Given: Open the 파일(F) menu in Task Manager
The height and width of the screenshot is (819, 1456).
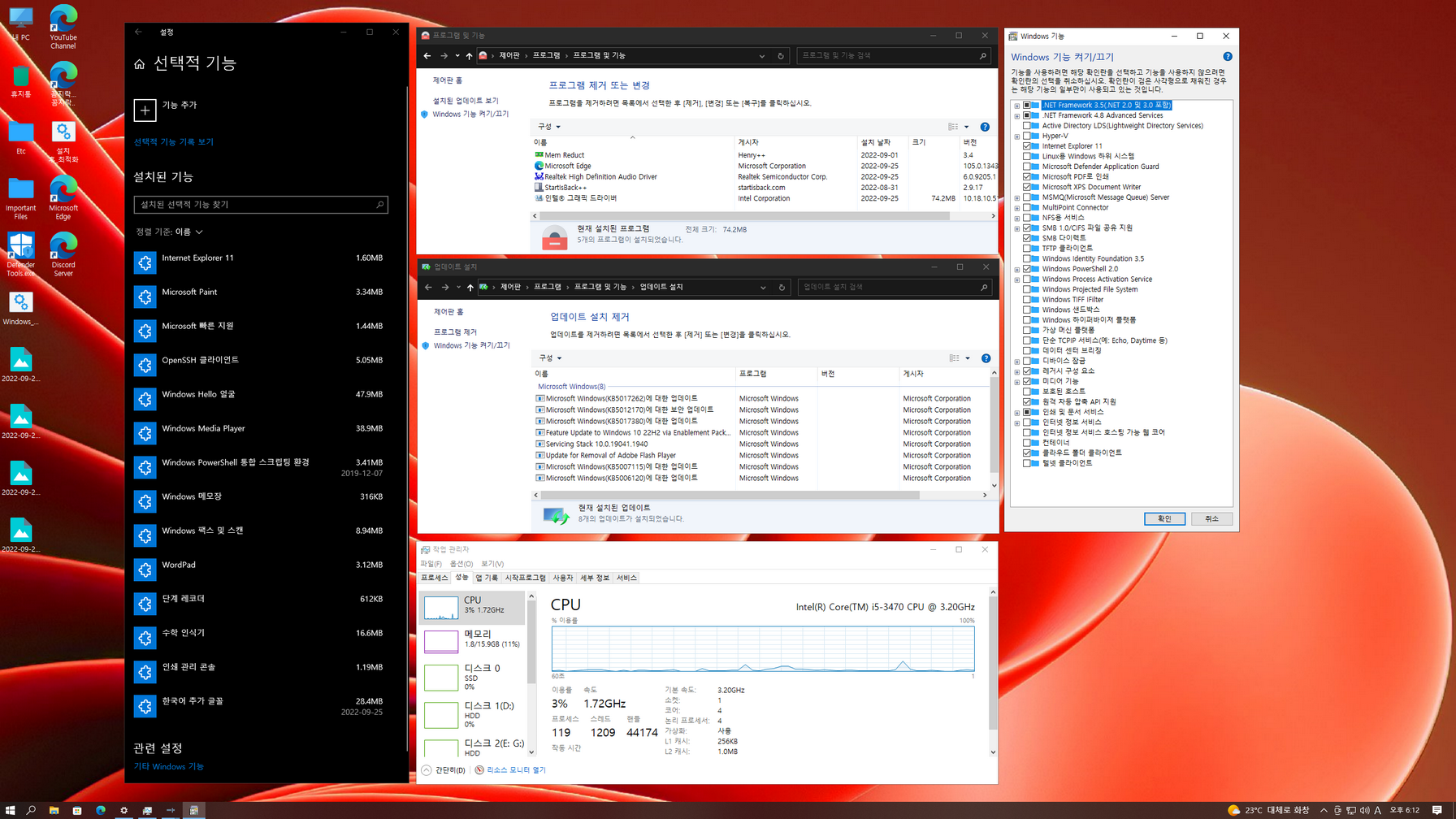Looking at the screenshot, I should click(x=431, y=564).
